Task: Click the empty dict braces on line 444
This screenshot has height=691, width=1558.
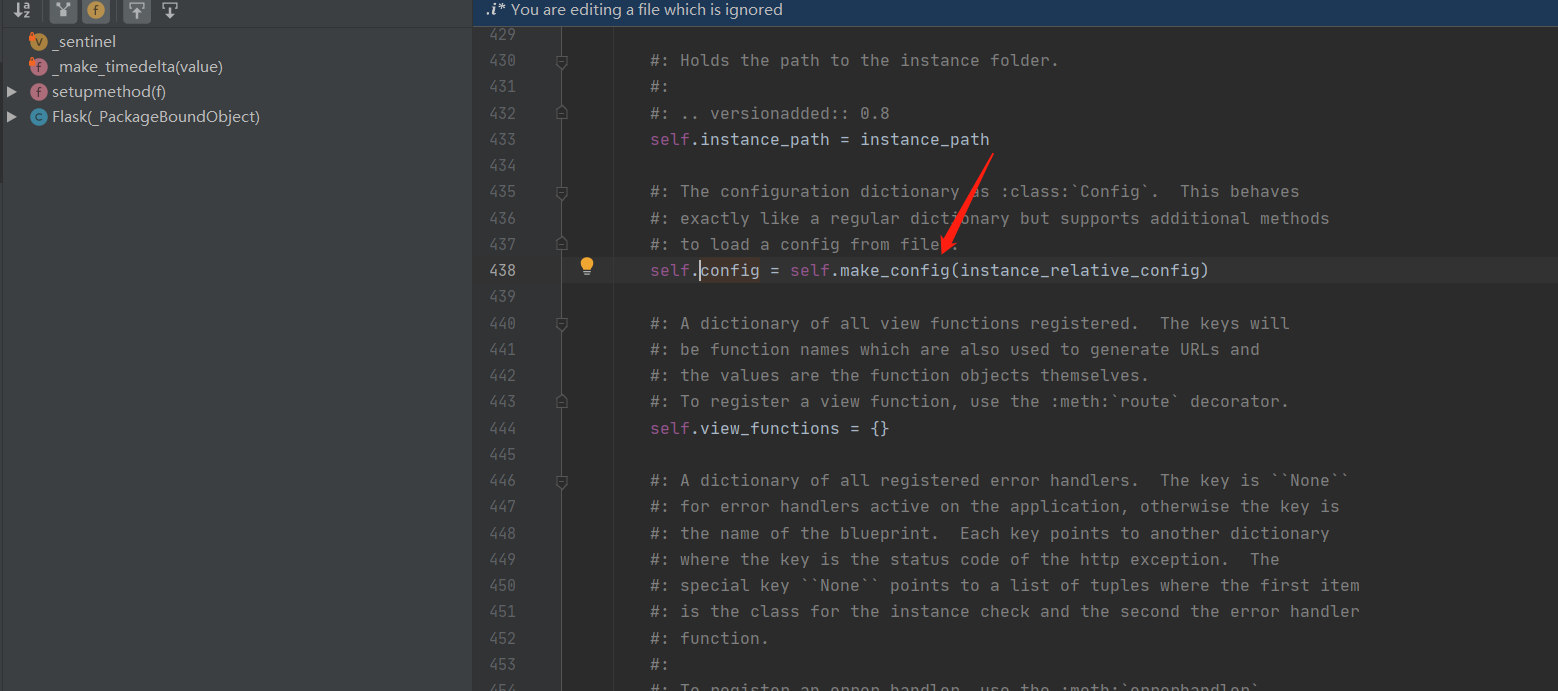Action: [x=879, y=428]
